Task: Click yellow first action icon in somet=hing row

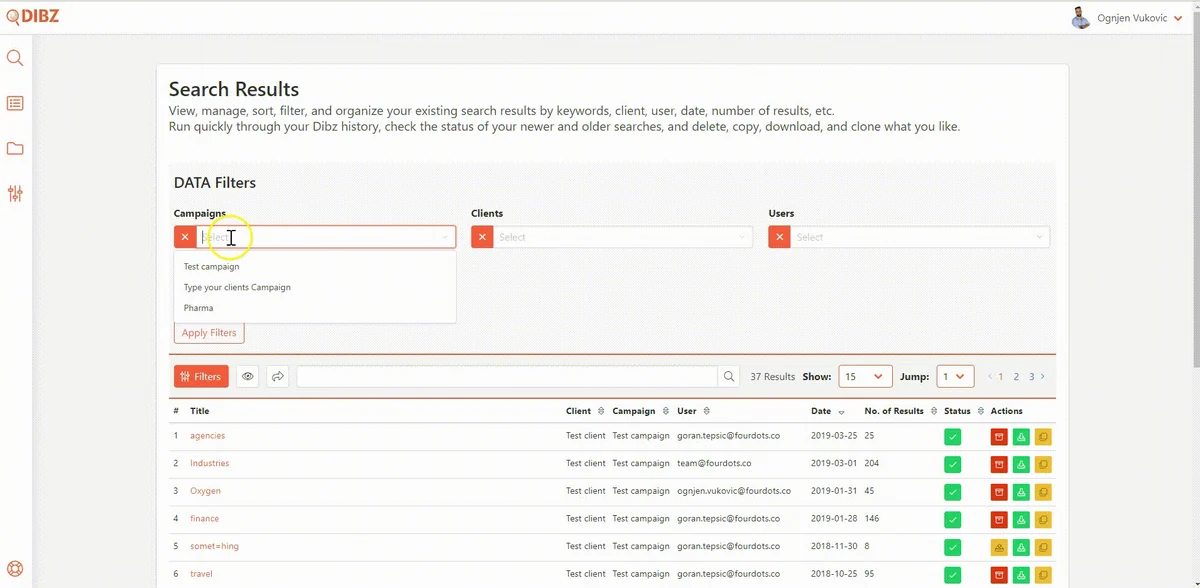Action: pyautogui.click(x=999, y=547)
